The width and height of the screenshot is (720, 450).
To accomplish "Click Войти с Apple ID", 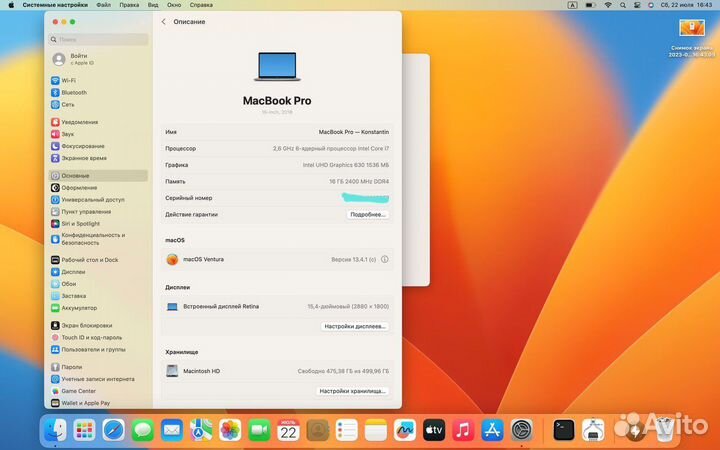I will click(73, 59).
